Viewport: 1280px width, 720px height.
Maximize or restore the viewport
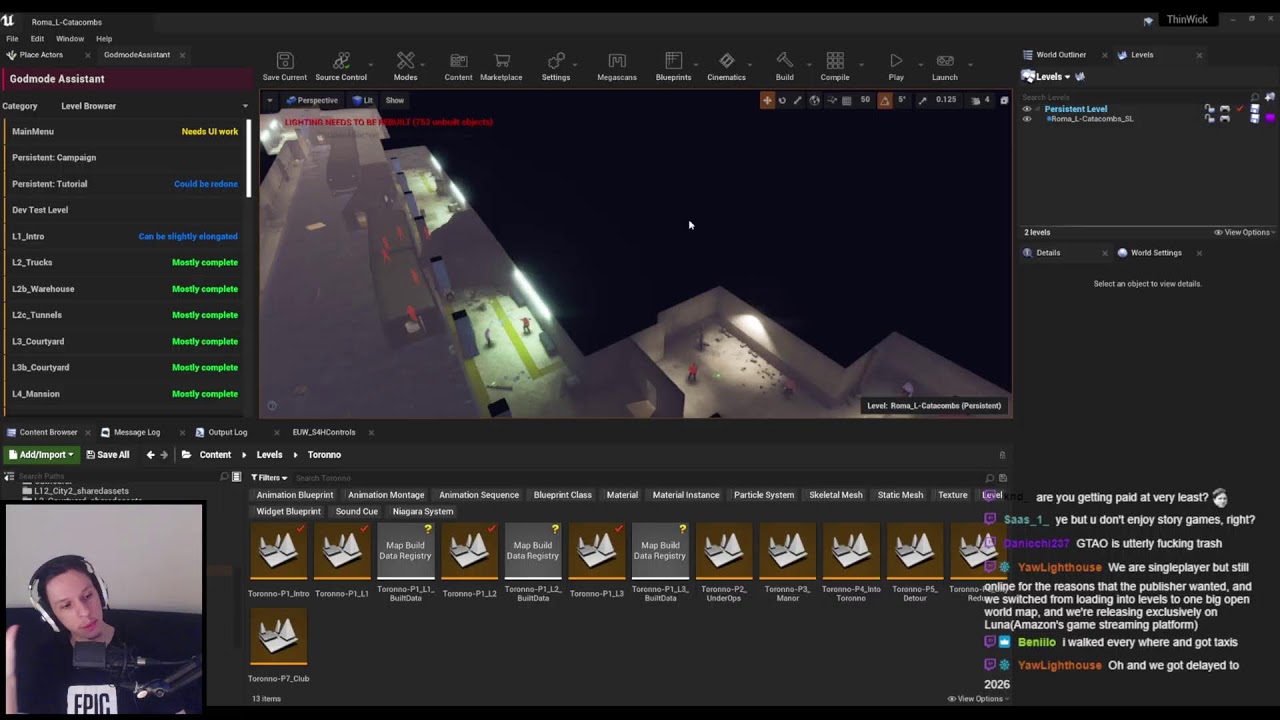(x=1004, y=100)
